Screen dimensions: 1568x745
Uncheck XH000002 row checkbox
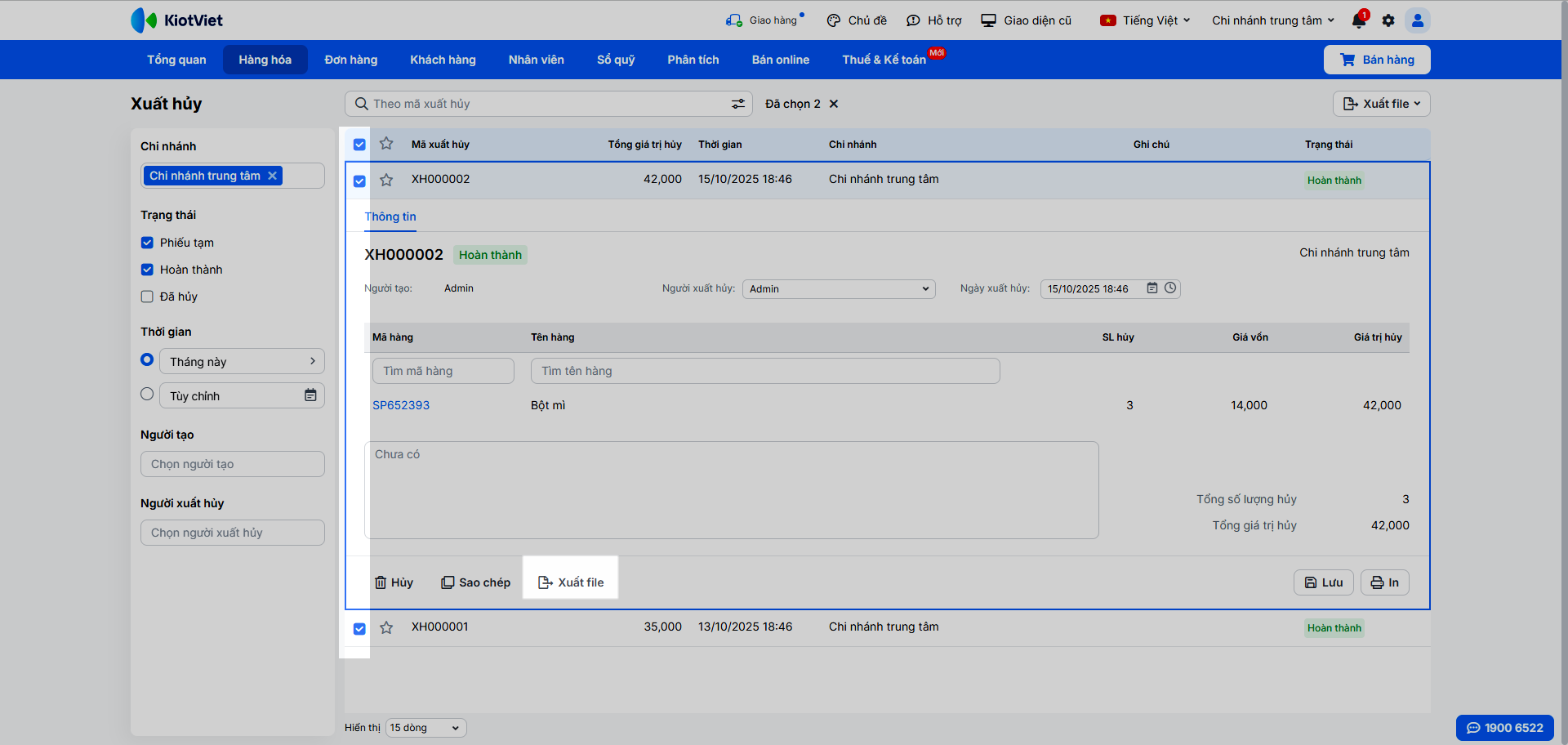pyautogui.click(x=359, y=181)
